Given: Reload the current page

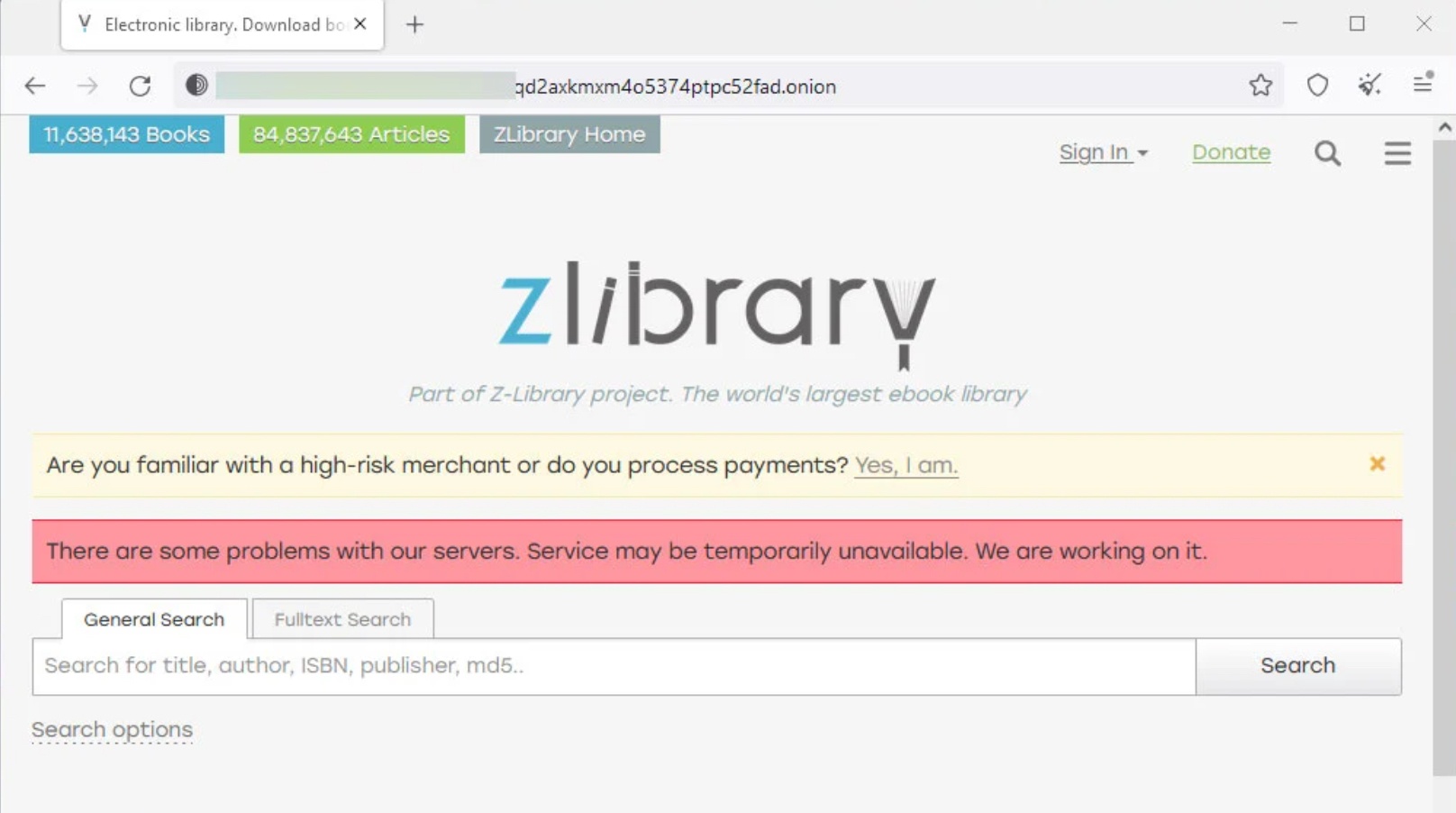Looking at the screenshot, I should point(140,86).
